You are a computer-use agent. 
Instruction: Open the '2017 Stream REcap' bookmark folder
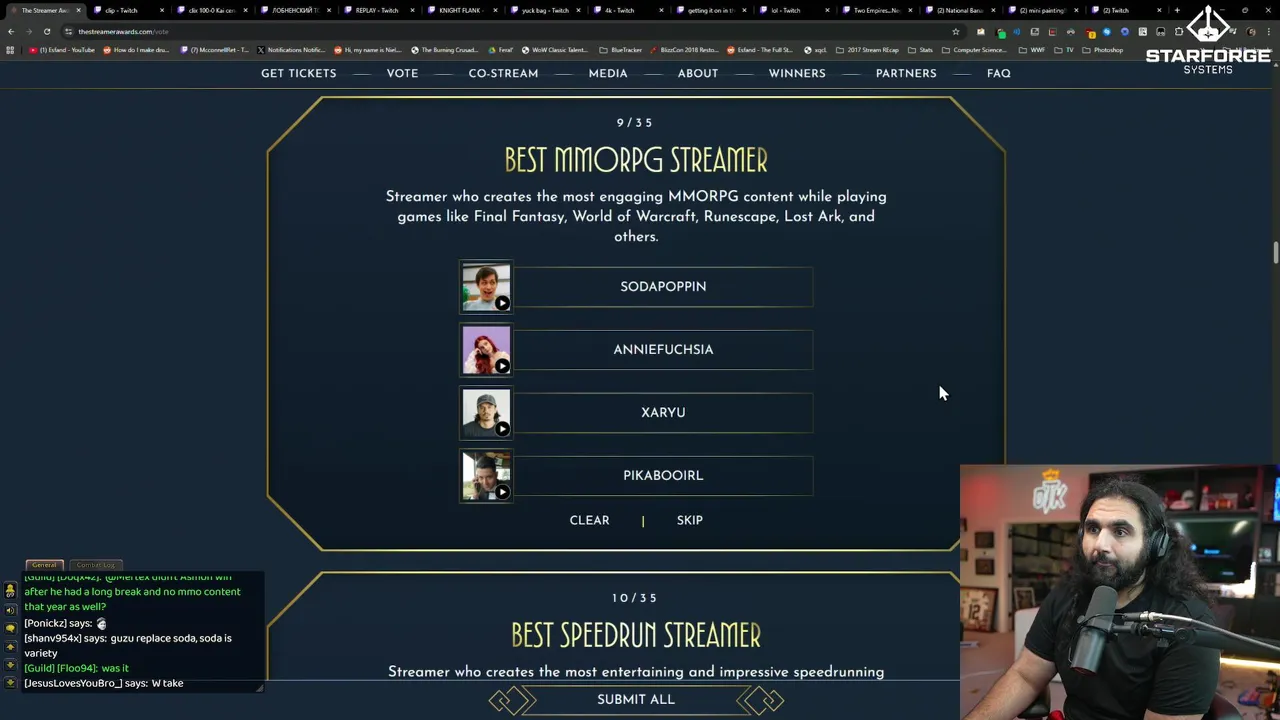pyautogui.click(x=868, y=50)
